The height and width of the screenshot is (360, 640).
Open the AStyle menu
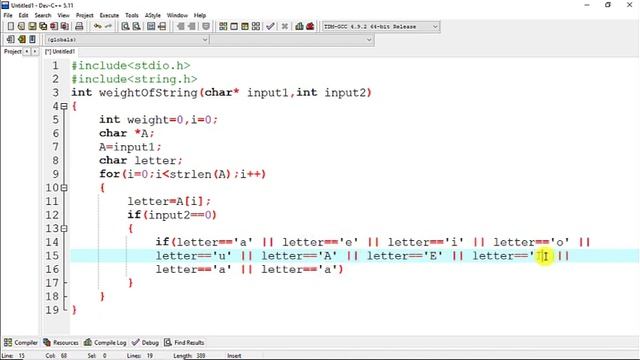(153, 16)
